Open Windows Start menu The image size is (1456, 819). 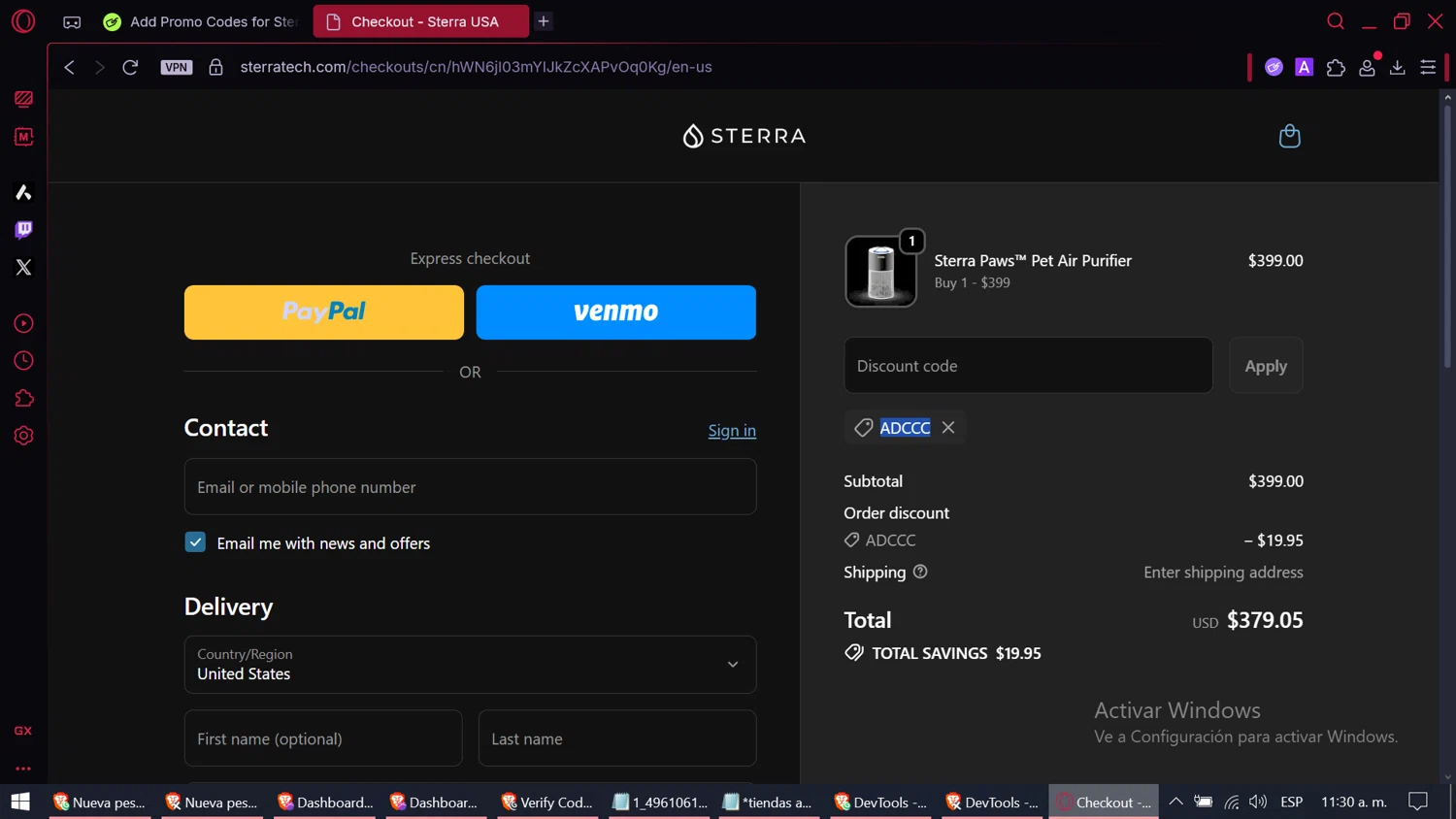pos(20,803)
